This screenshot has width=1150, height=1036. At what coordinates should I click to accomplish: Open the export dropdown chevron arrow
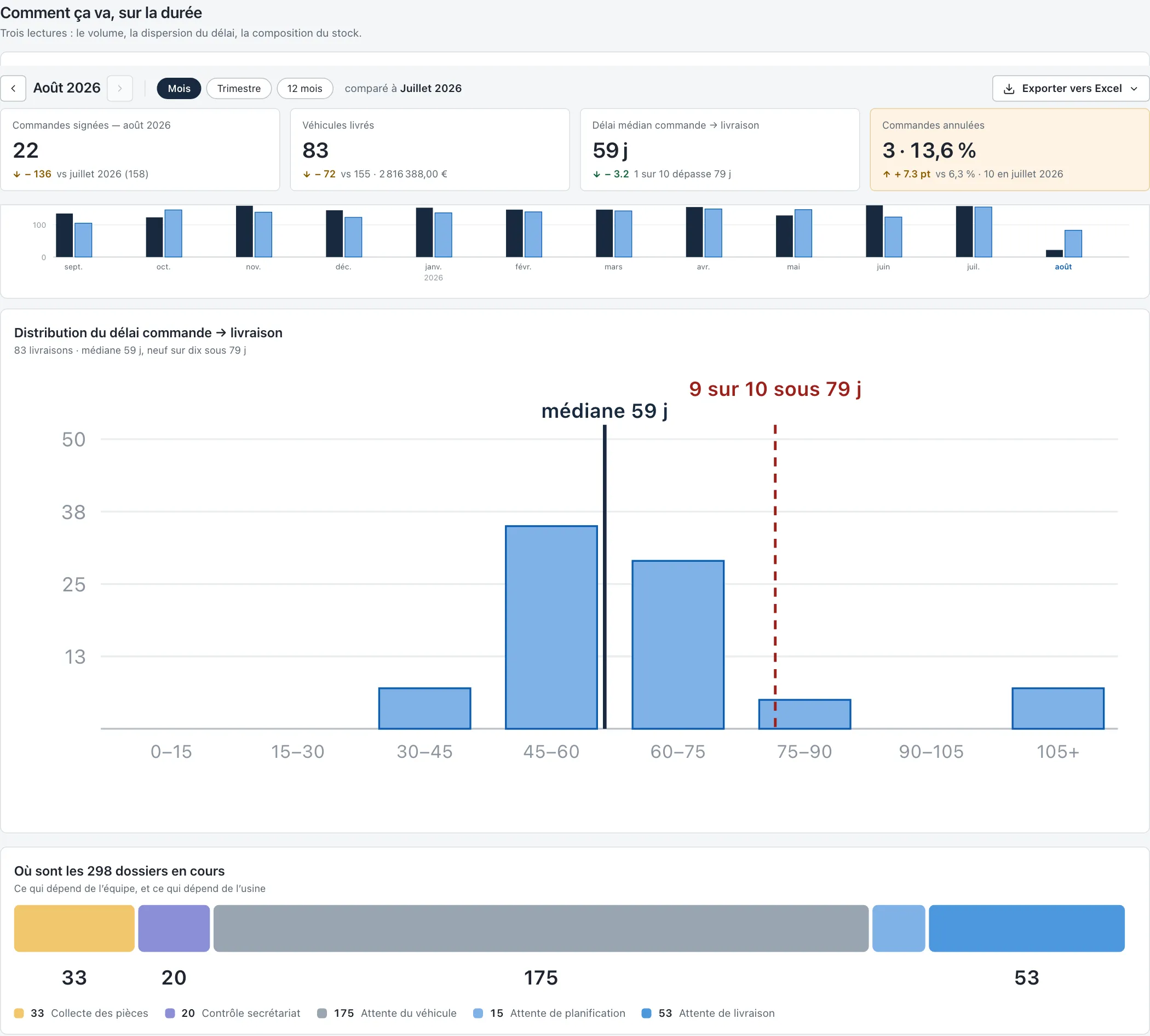tap(1134, 89)
